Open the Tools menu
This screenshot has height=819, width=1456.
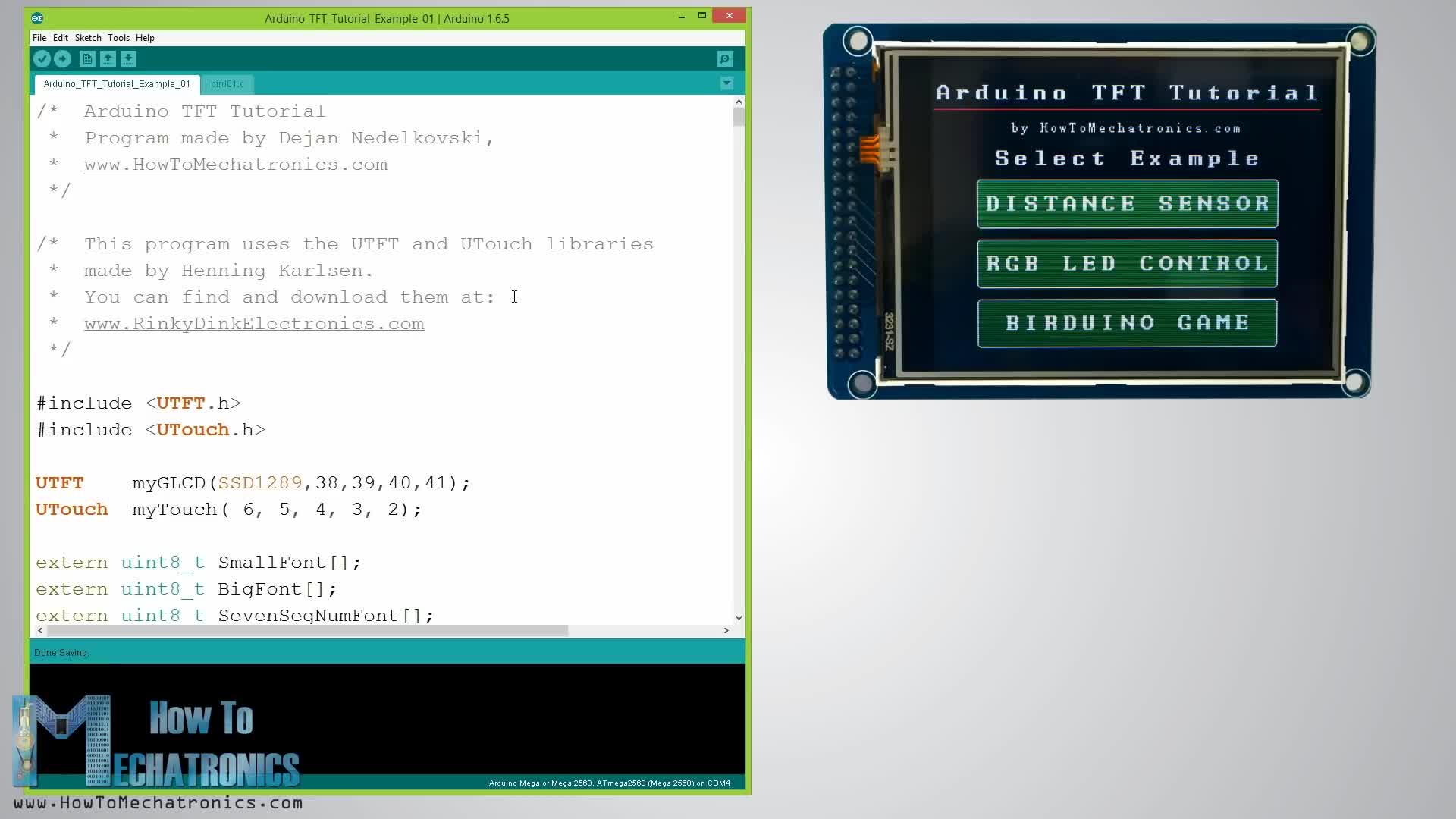tap(118, 38)
